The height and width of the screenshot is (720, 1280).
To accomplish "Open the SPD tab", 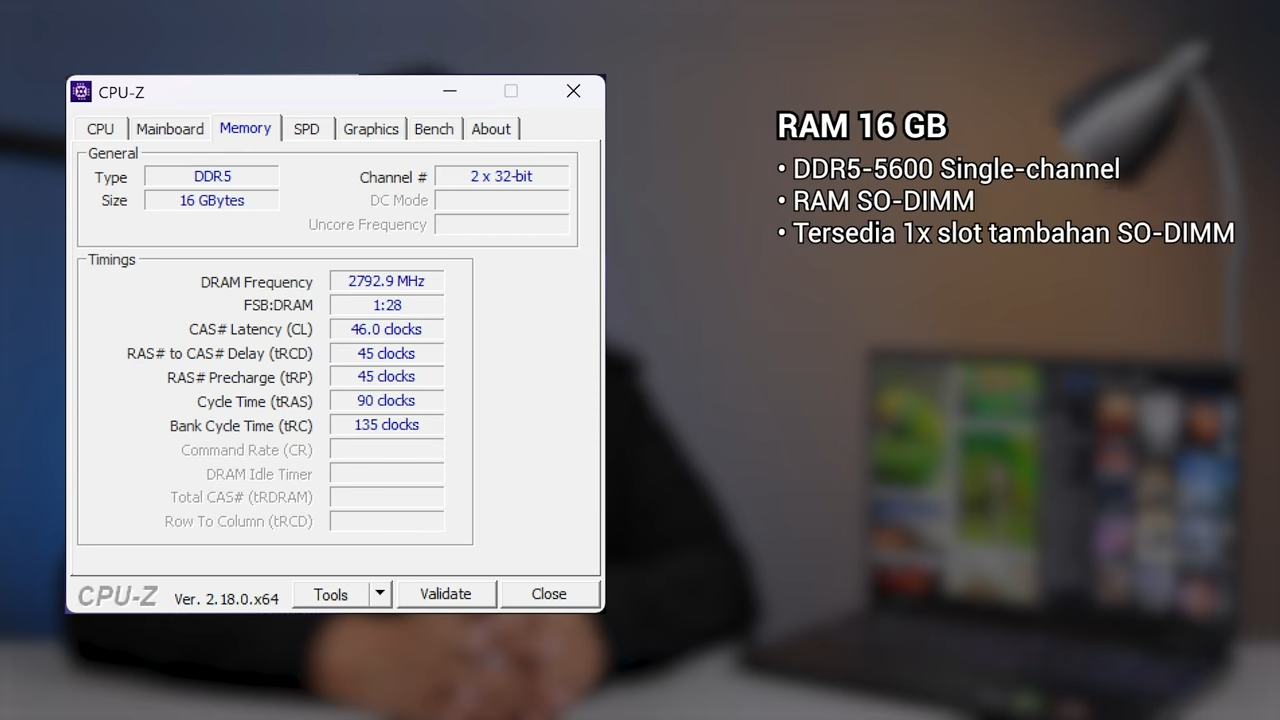I will click(306, 129).
